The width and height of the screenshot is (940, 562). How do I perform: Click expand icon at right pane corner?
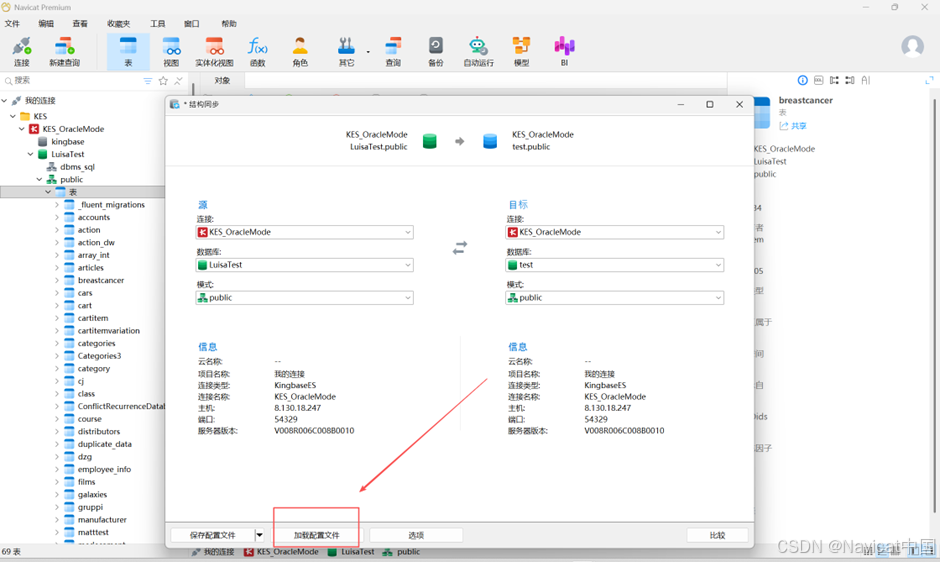tap(929, 80)
